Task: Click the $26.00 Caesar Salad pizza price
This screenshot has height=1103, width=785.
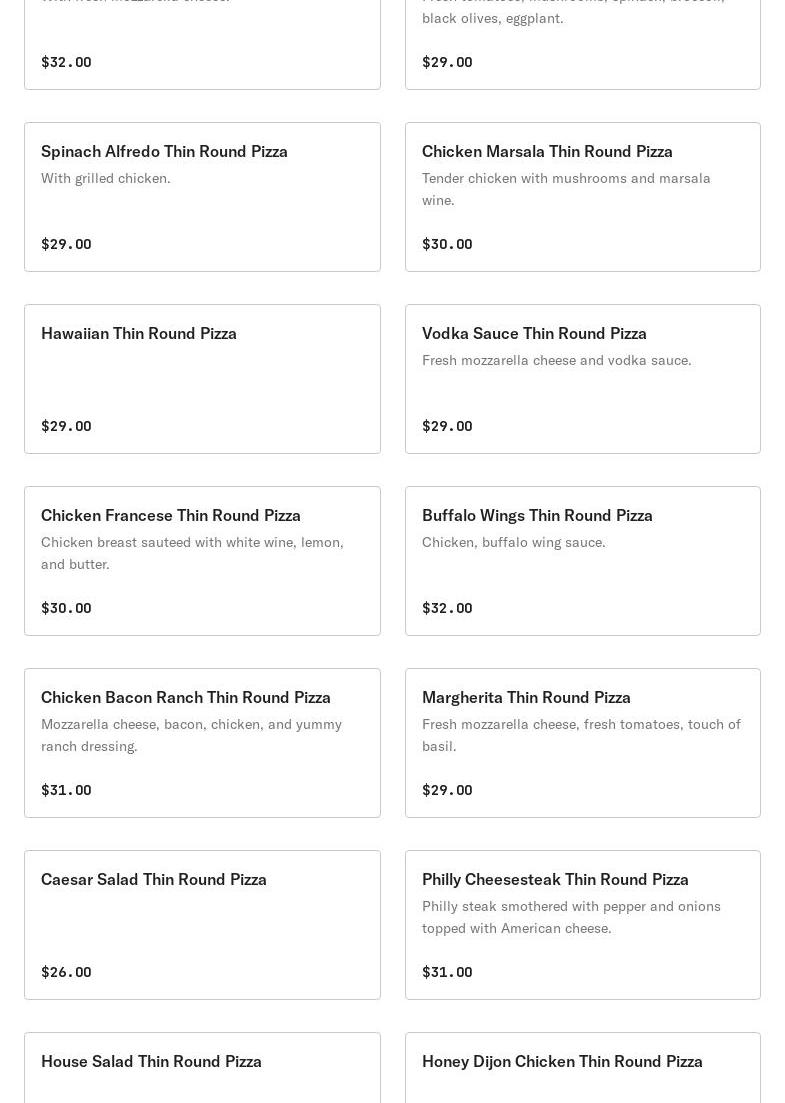Action: pos(66,972)
